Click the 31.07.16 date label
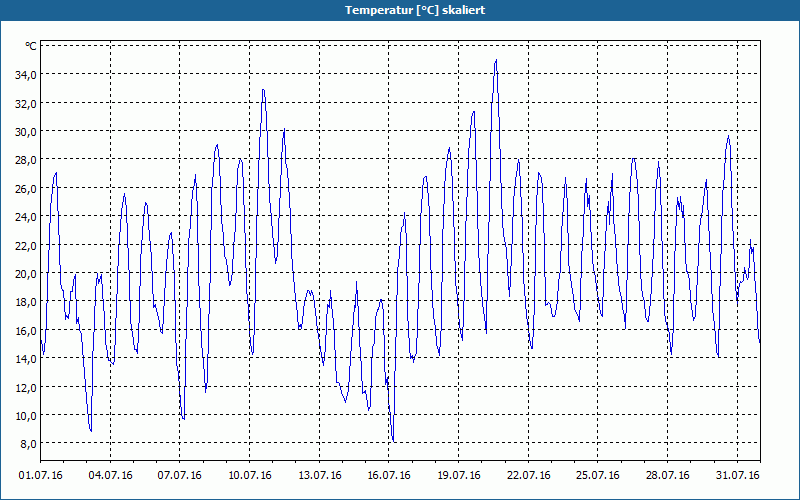The height and width of the screenshot is (500, 800). [x=737, y=476]
